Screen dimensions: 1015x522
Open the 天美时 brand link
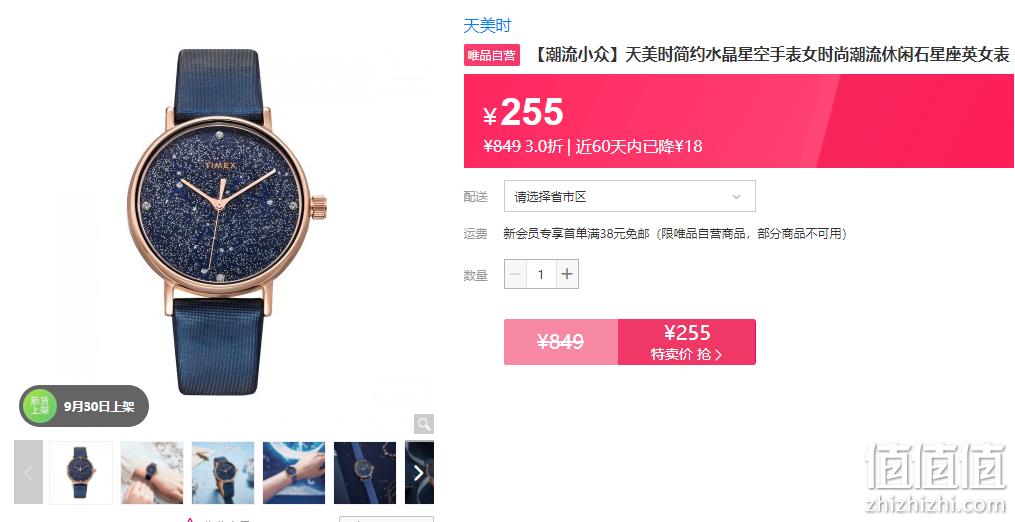(487, 26)
